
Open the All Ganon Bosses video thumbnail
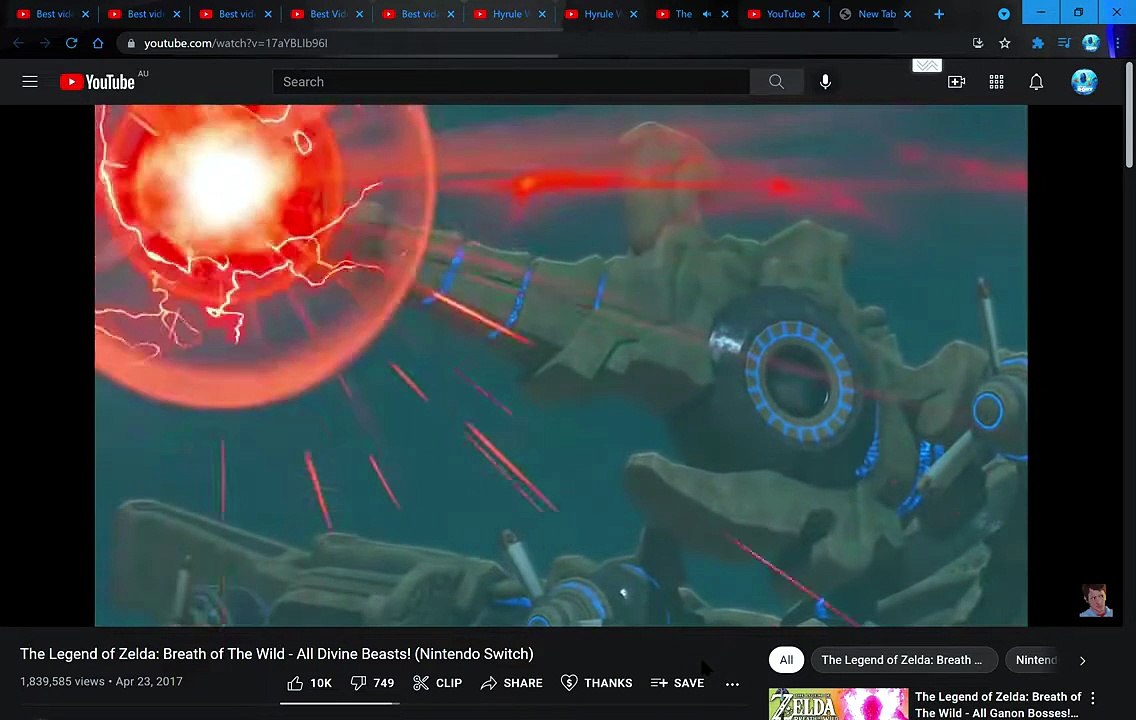click(x=838, y=704)
